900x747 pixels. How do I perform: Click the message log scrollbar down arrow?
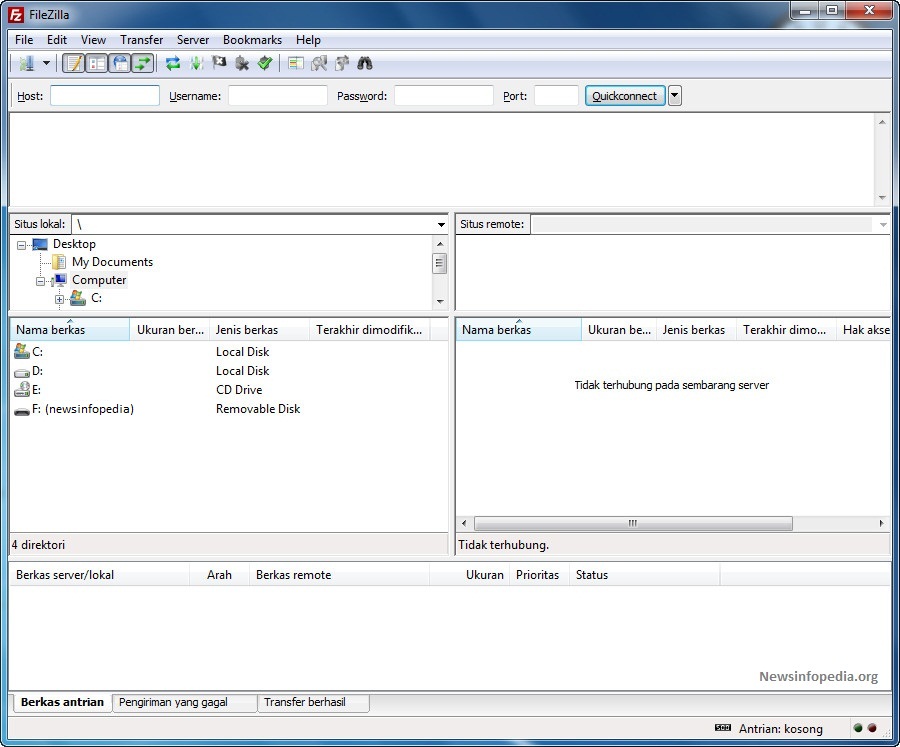[882, 198]
